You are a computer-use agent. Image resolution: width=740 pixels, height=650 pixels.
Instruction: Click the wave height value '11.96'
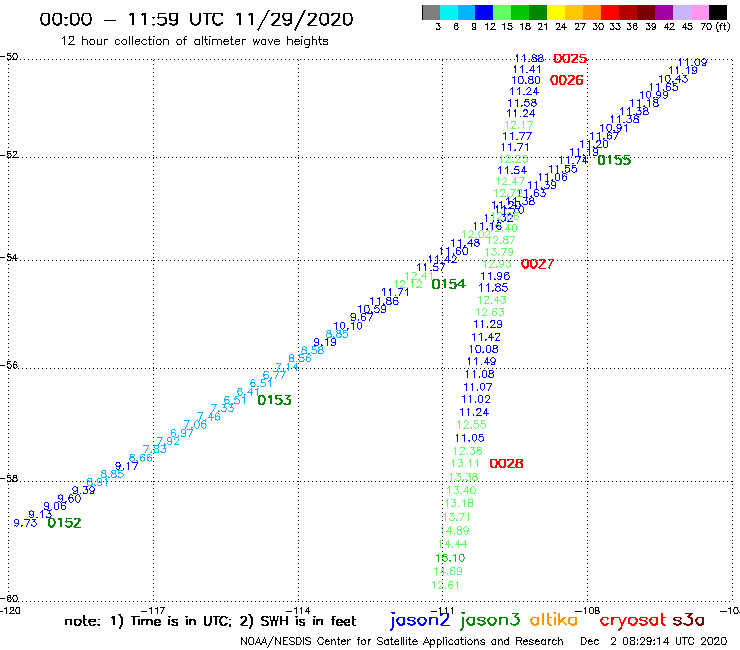point(495,276)
